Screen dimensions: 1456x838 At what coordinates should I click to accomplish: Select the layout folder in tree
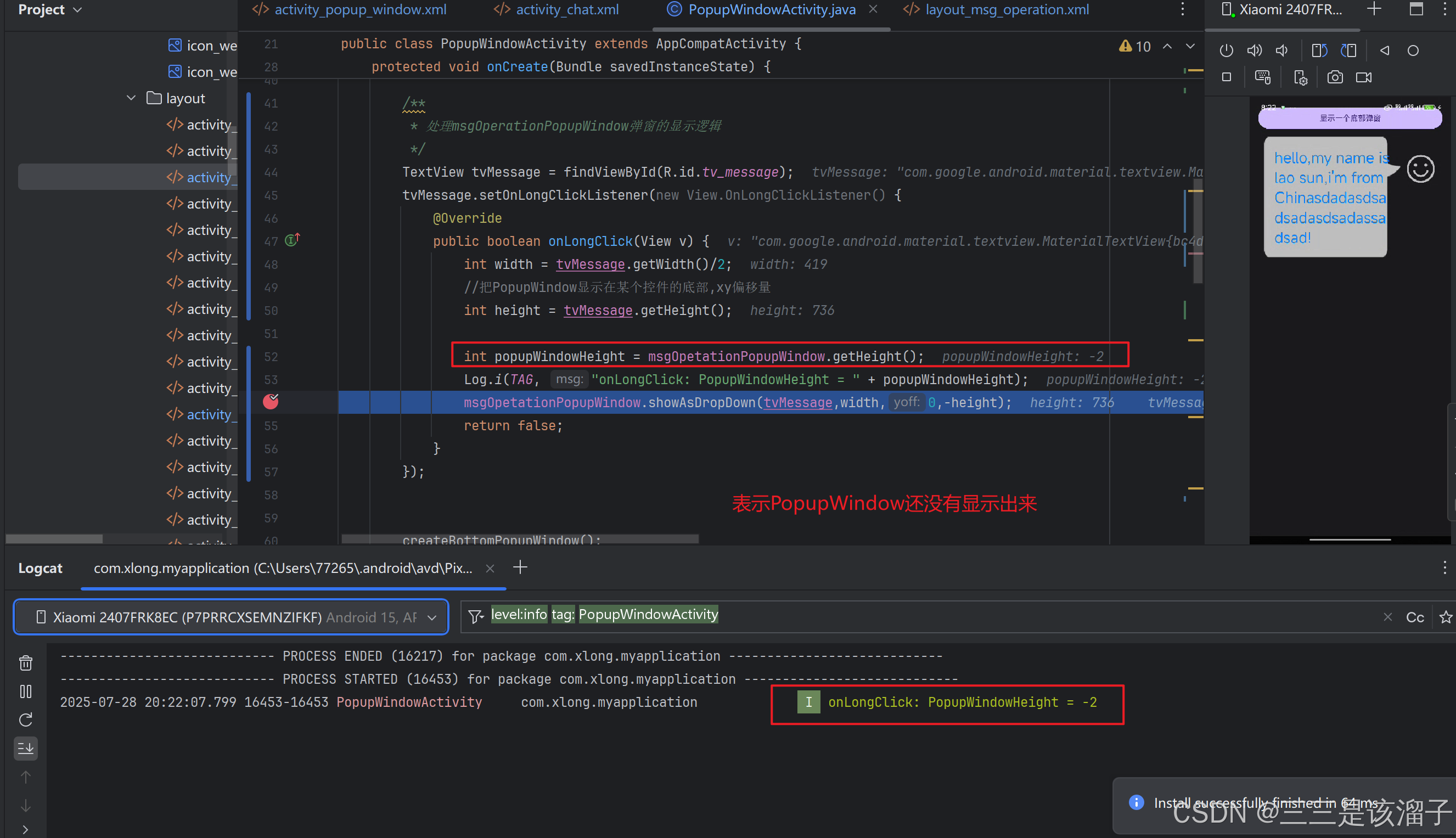[x=176, y=98]
